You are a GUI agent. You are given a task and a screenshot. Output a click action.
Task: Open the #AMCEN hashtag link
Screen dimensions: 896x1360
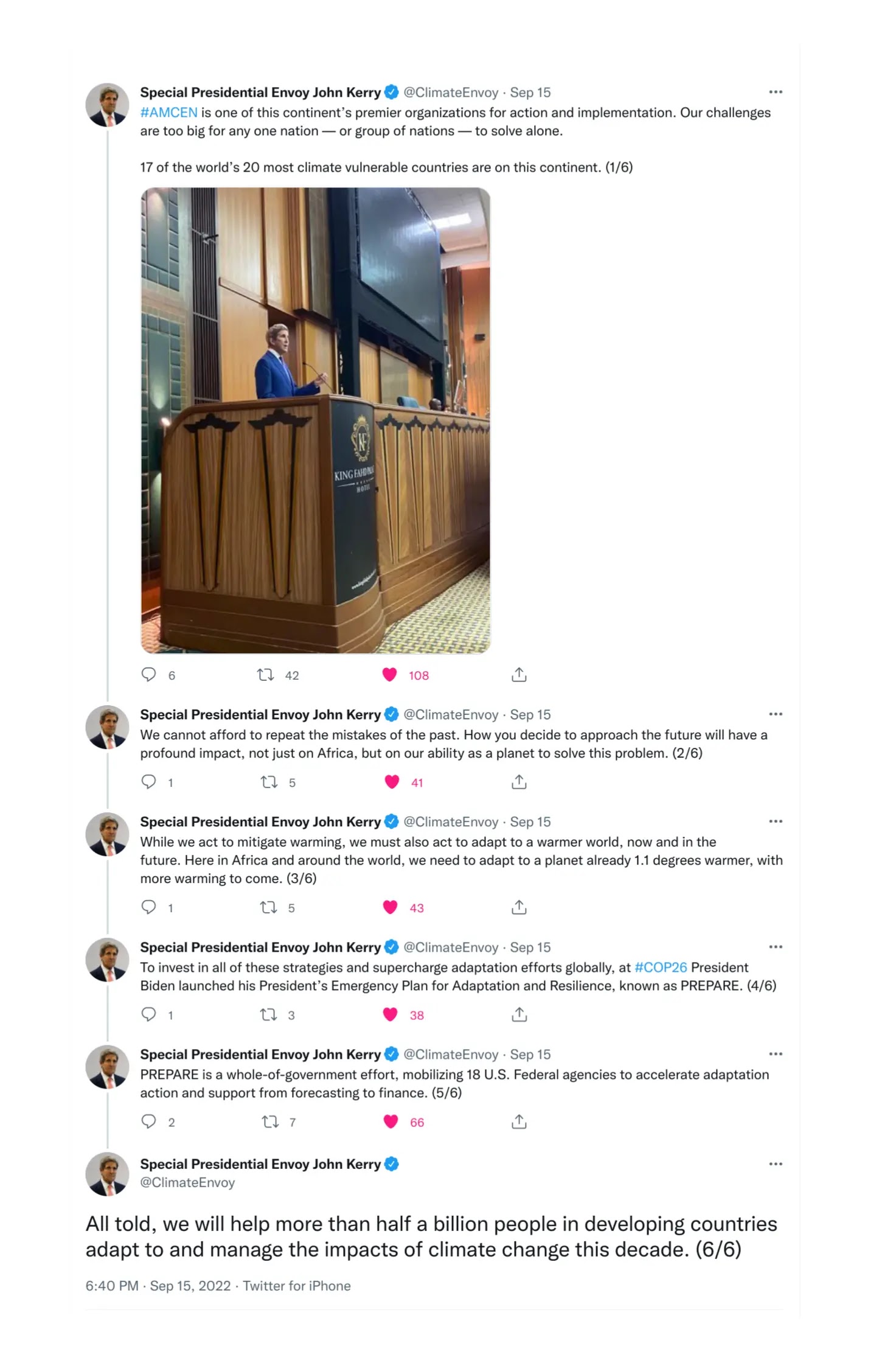coord(168,113)
